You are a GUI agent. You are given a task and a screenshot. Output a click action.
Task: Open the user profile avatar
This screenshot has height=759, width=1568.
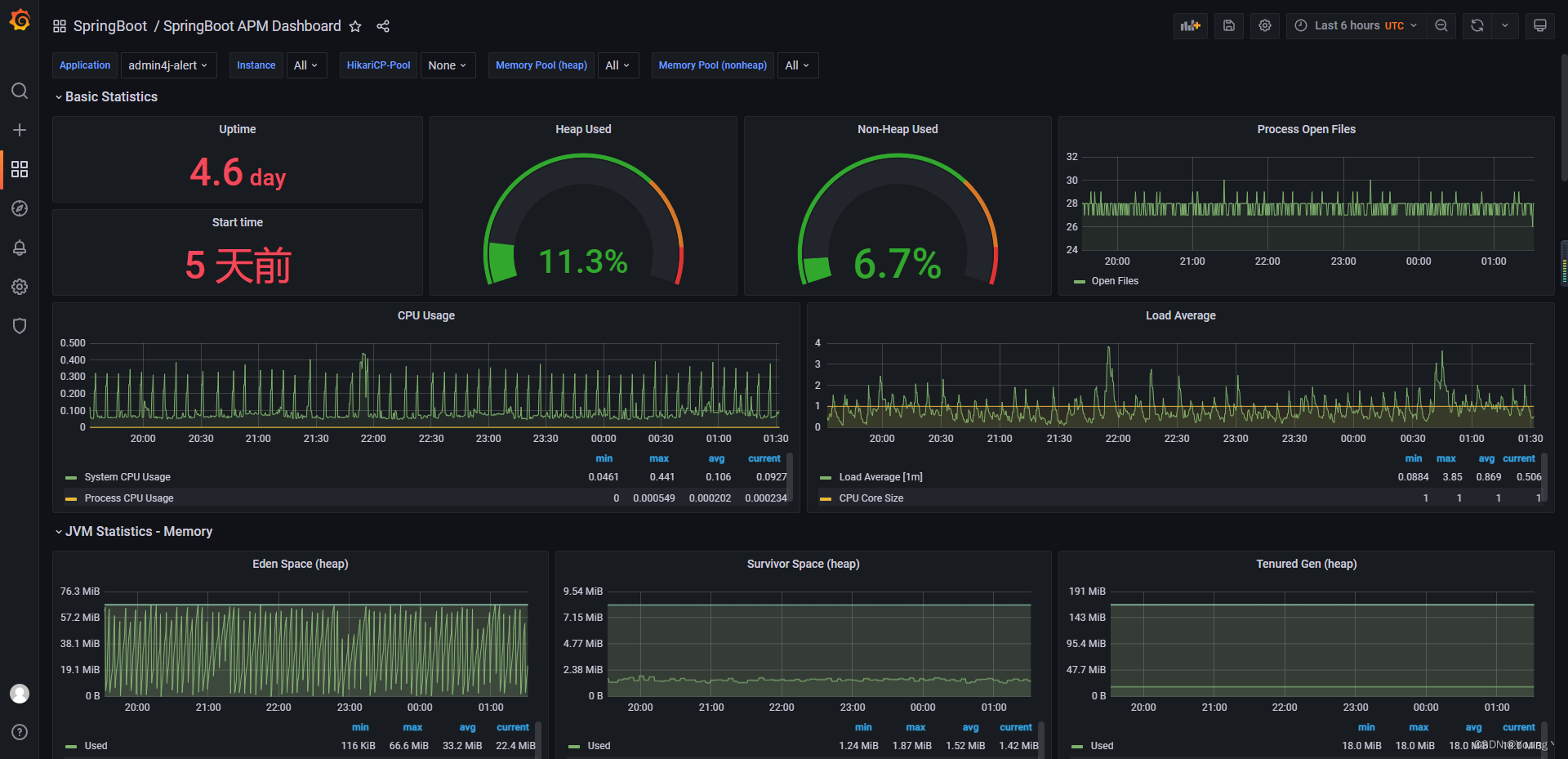pyautogui.click(x=20, y=694)
